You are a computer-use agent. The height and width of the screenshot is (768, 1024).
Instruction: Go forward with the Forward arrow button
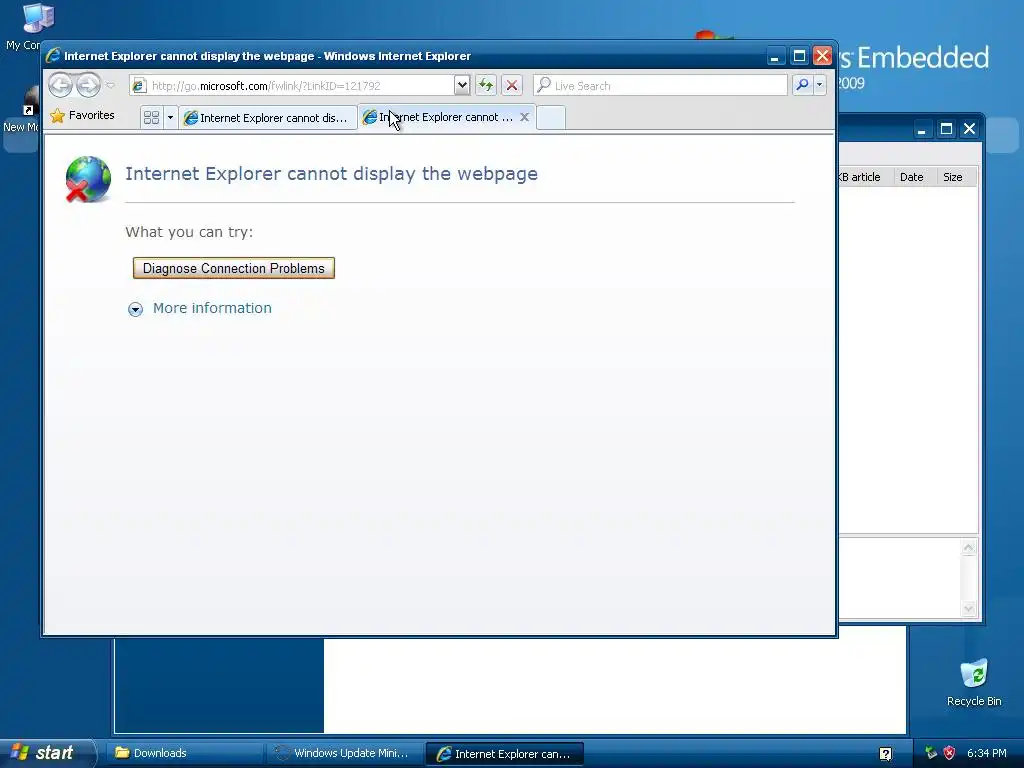88,85
